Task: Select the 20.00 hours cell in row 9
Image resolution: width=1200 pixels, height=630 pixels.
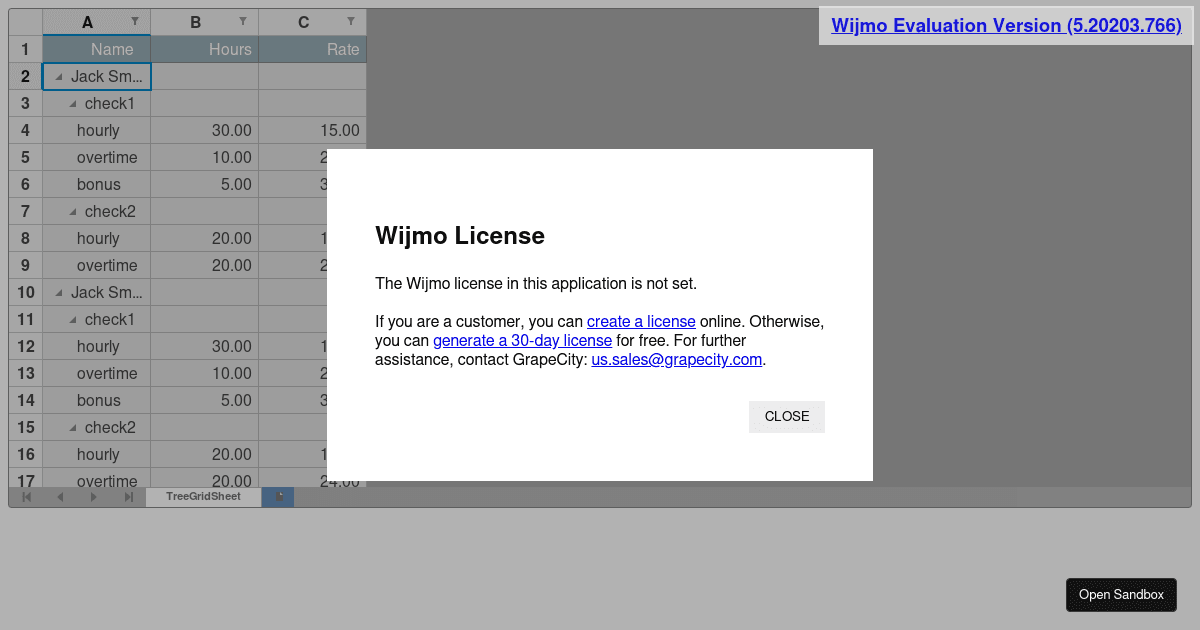Action: 205,265
